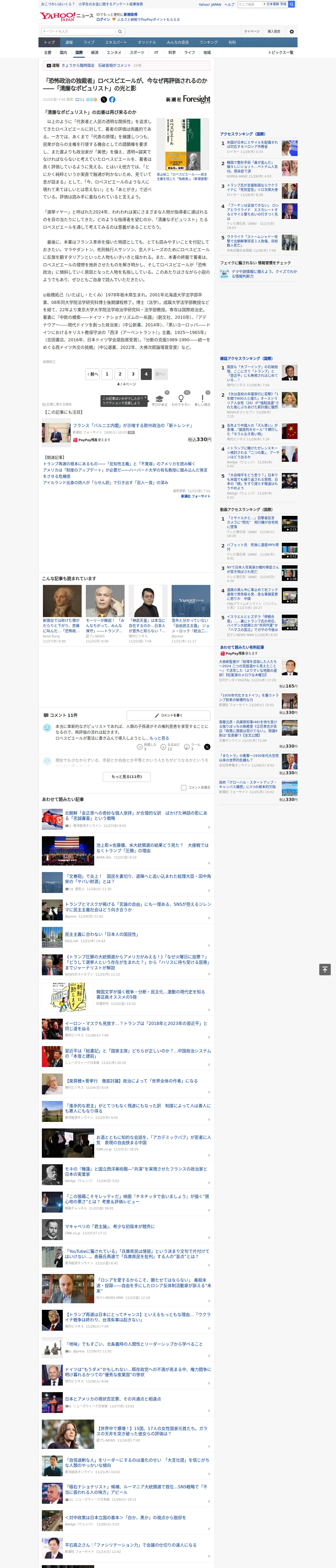
Task: Toggle the コメント非表示 checkbox
Action: (x=183, y=787)
